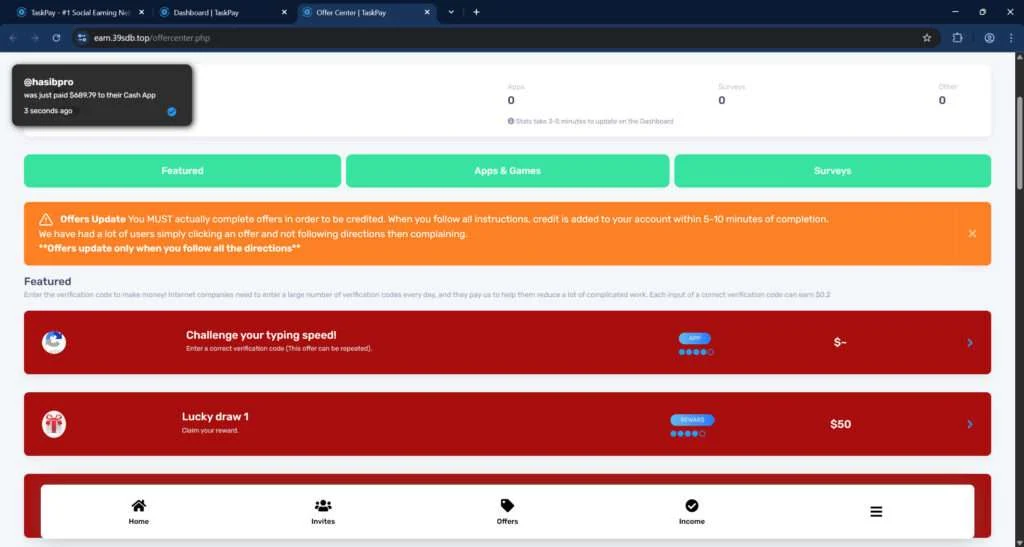Click the address bar URL field

pyautogui.click(x=496, y=38)
